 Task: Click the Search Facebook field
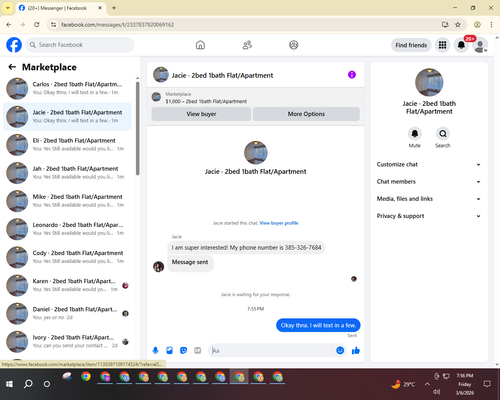point(80,45)
